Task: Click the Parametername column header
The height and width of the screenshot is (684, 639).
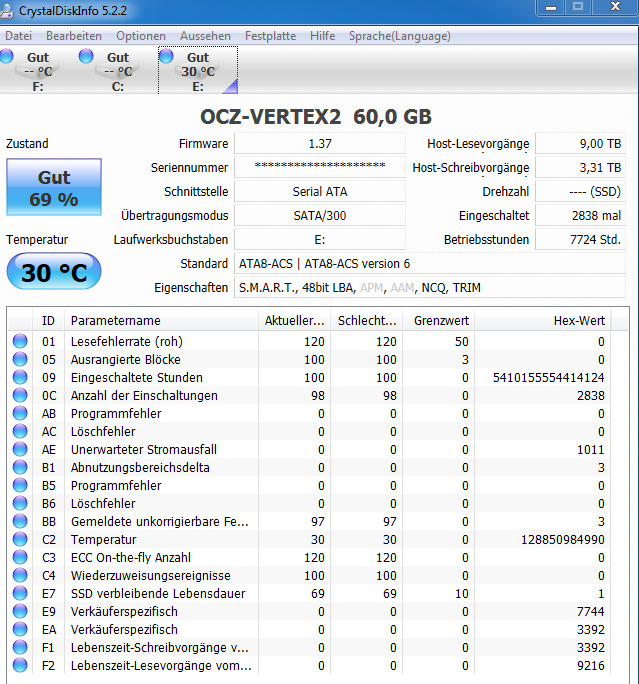Action: pos(161,321)
